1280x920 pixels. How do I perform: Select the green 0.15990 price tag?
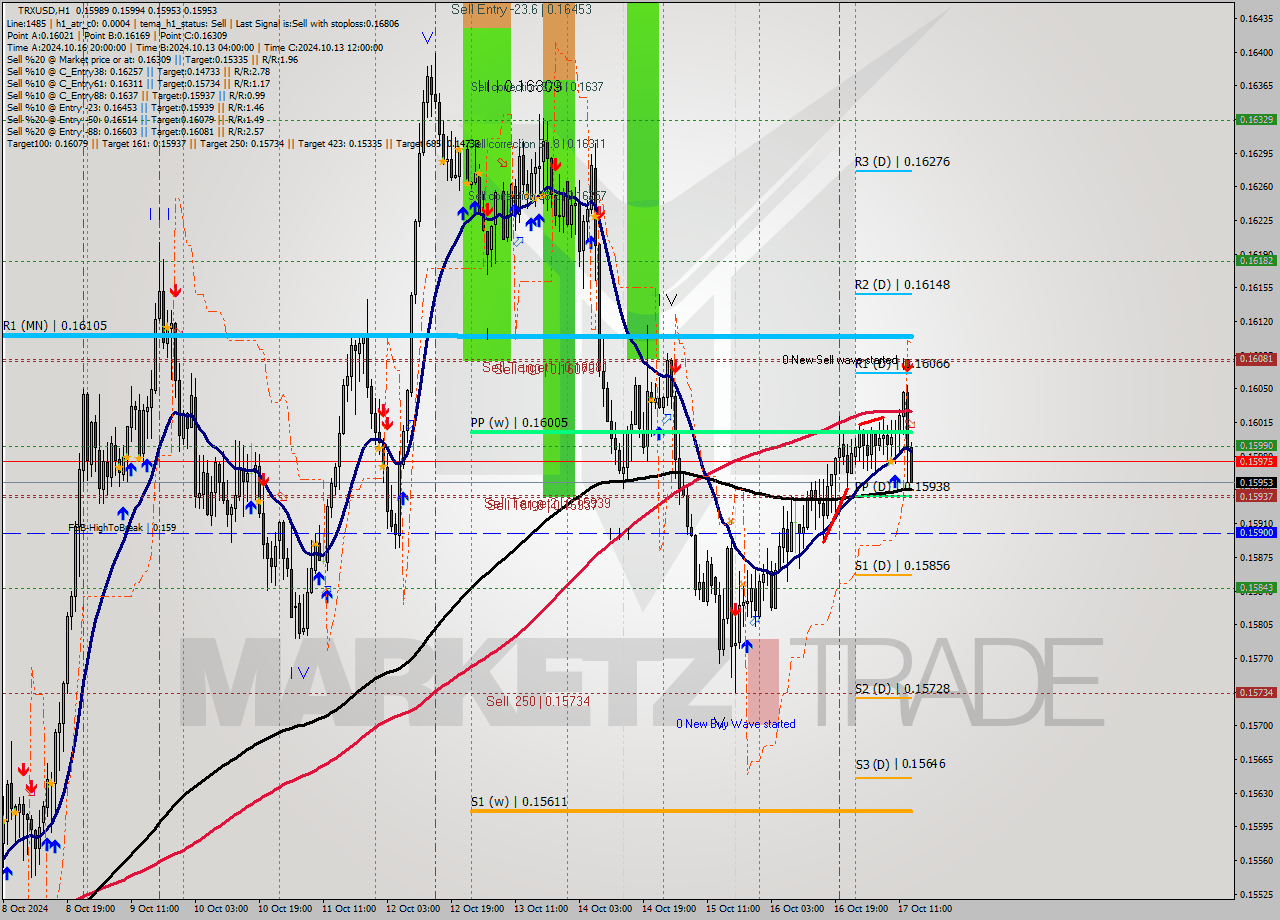1256,446
